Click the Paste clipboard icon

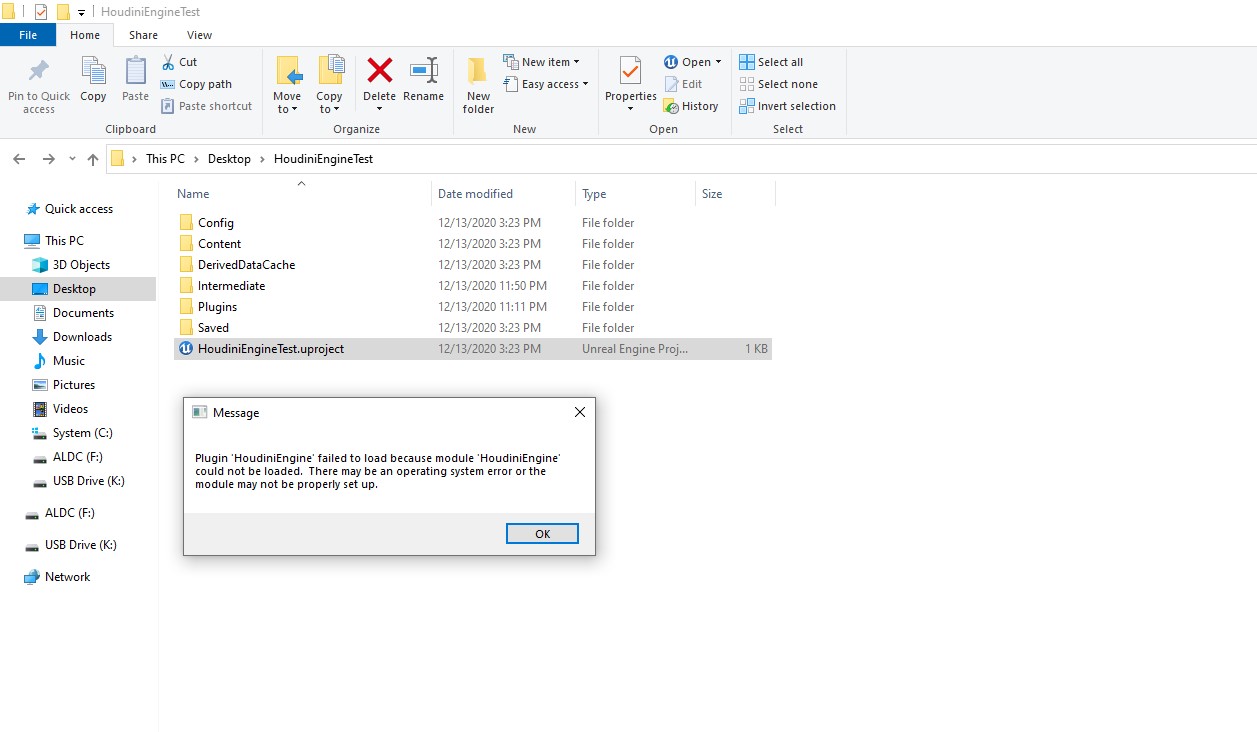point(136,71)
